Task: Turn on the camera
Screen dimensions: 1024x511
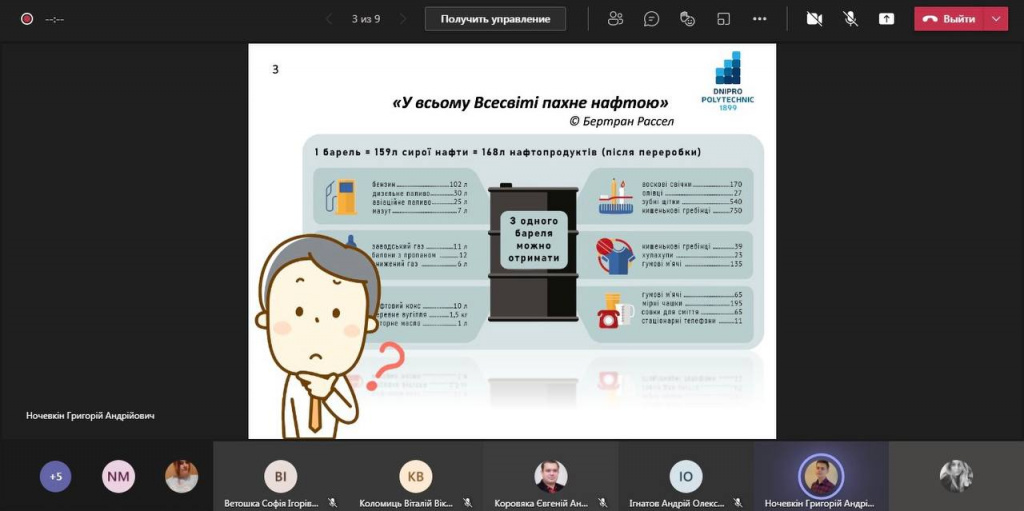Action: 814,19
